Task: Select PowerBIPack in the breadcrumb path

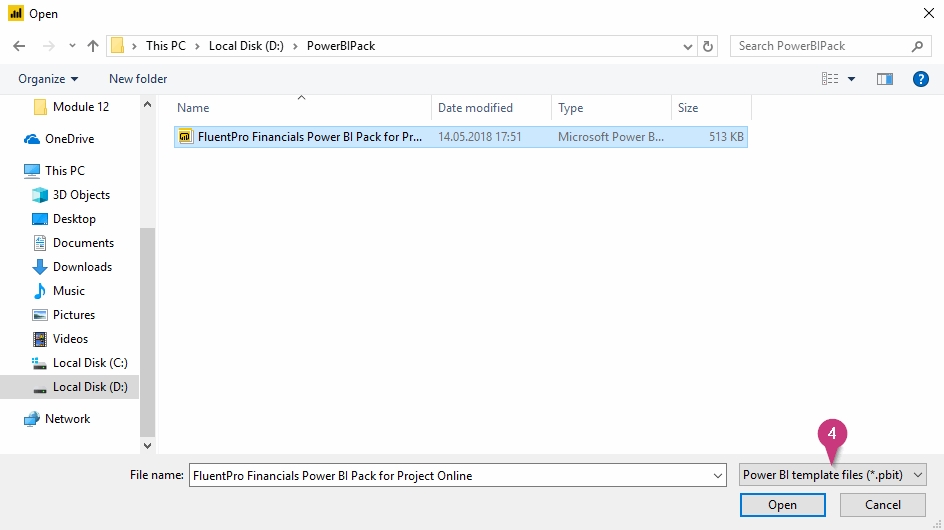Action: [341, 46]
